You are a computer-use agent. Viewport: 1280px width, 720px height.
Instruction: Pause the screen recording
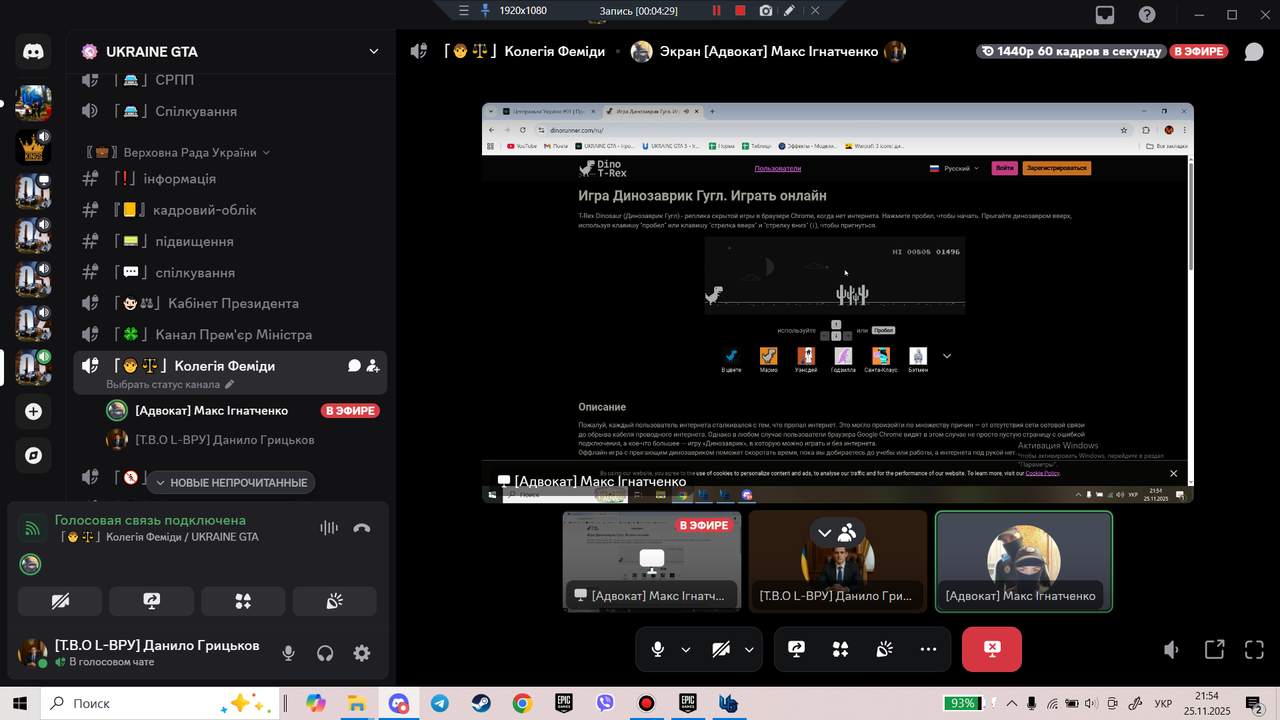pyautogui.click(x=716, y=11)
